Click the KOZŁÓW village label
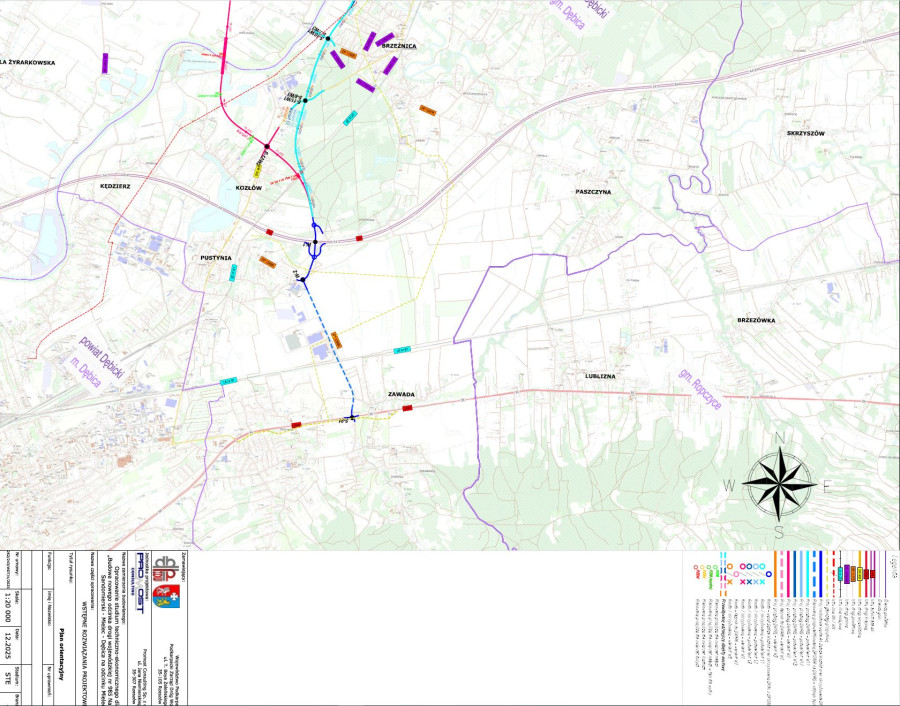This screenshot has width=900, height=706. pyautogui.click(x=248, y=188)
